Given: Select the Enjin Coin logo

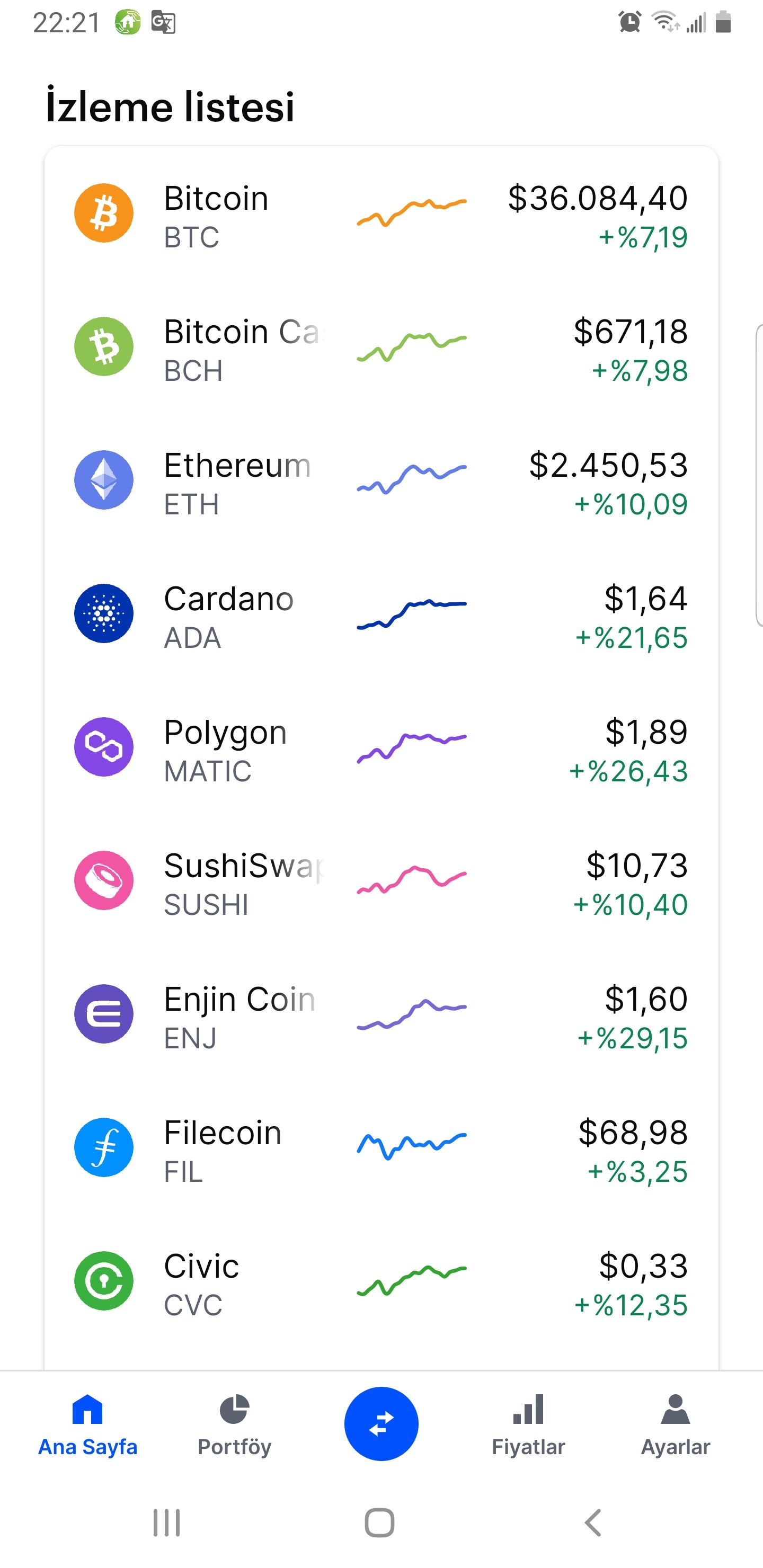Looking at the screenshot, I should click(x=103, y=1013).
